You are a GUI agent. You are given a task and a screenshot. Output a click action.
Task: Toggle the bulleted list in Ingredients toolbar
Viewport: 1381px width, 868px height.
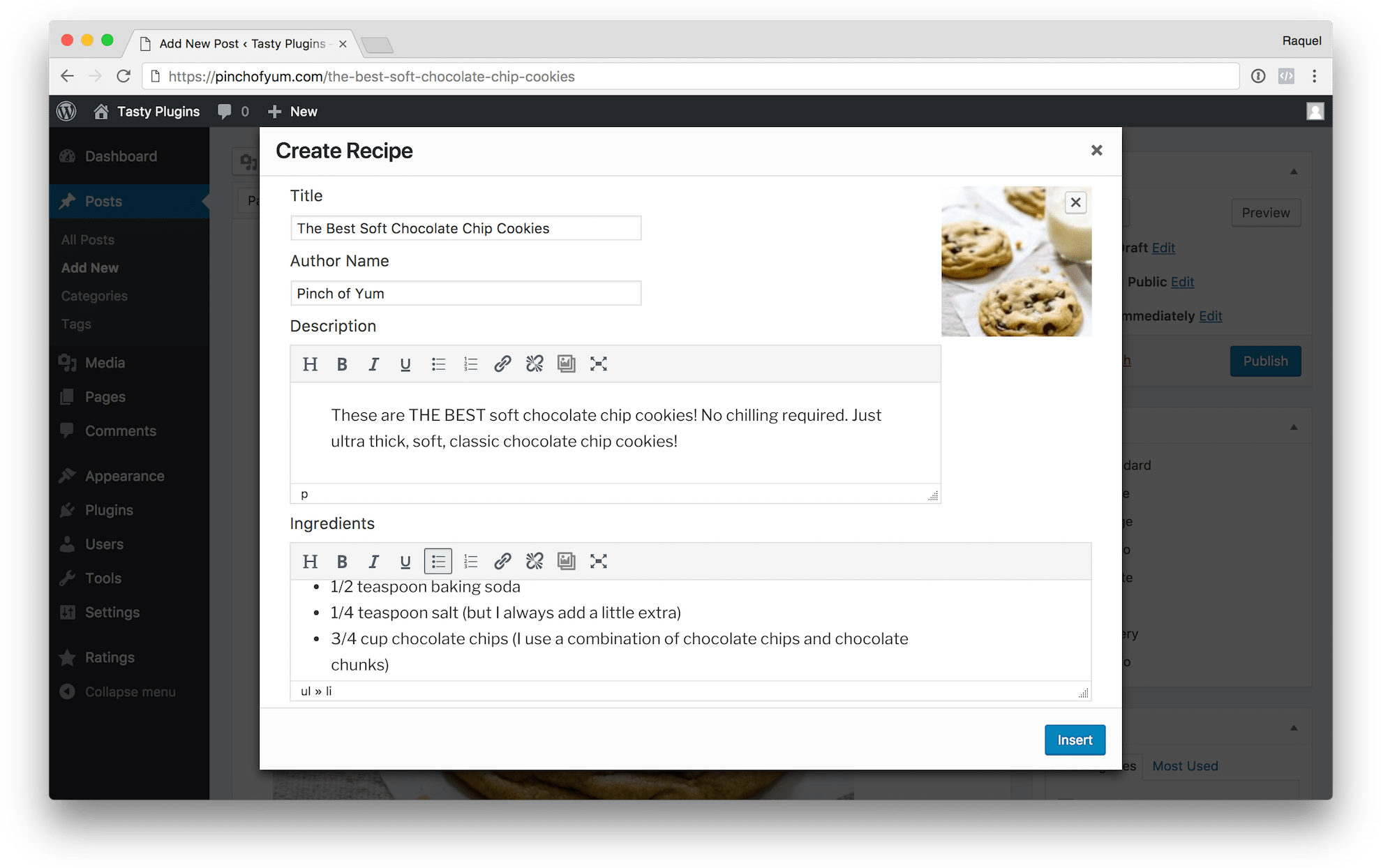[438, 562]
